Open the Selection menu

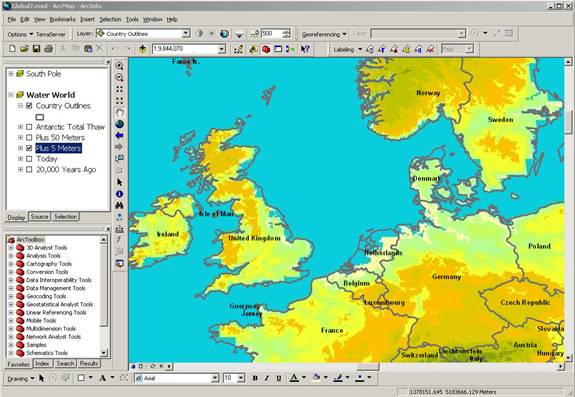coord(110,19)
